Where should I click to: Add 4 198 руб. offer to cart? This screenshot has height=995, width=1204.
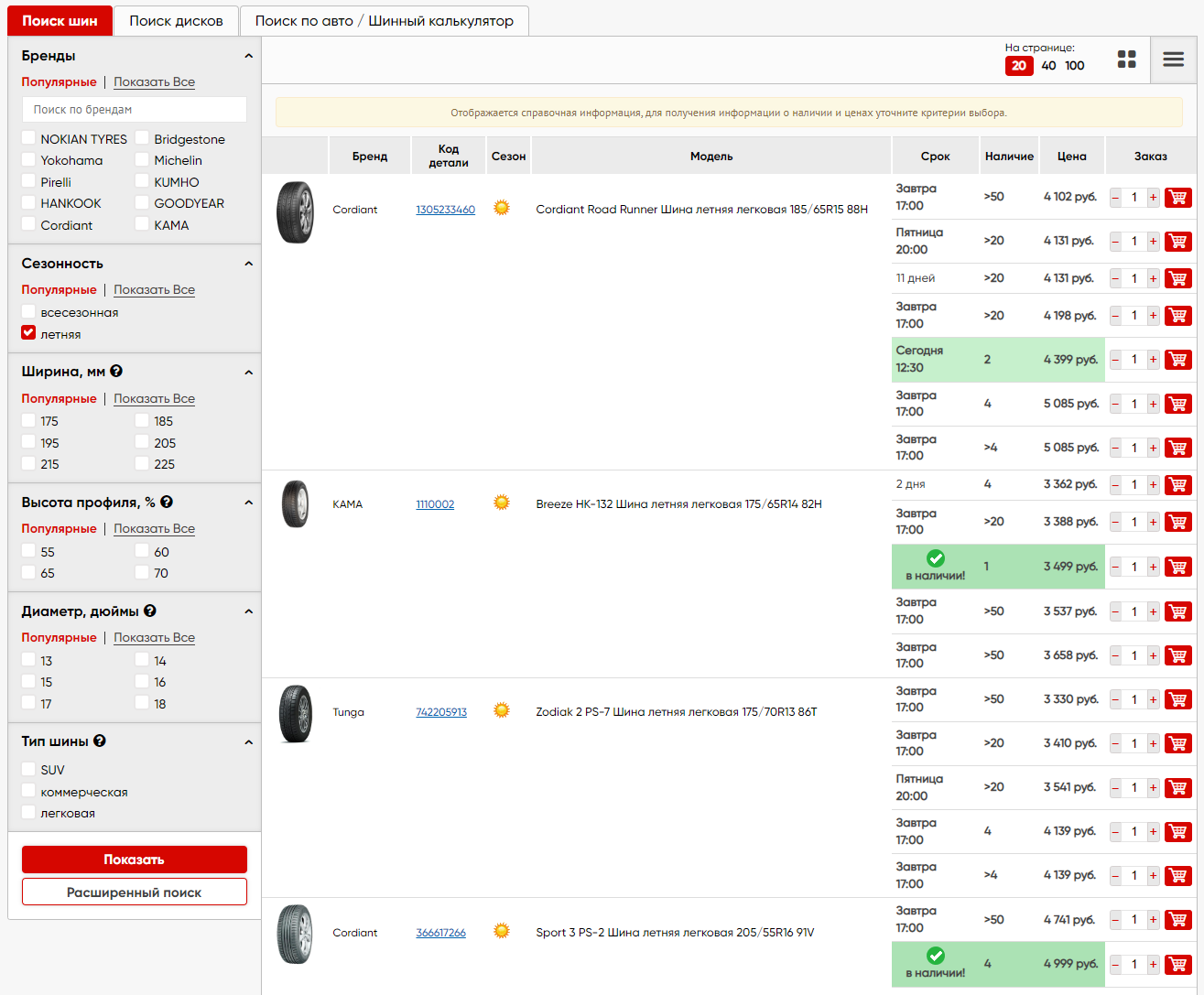pos(1178,316)
